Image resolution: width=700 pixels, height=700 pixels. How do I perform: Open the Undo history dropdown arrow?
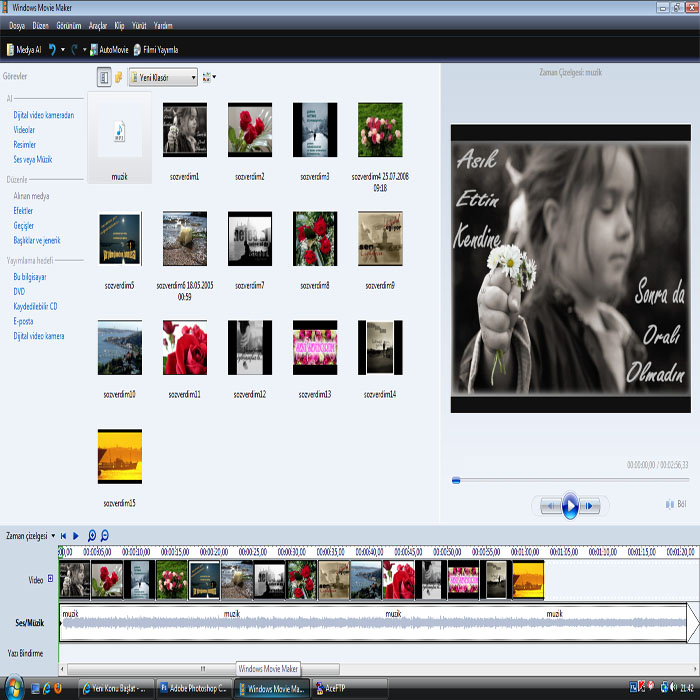tap(63, 50)
